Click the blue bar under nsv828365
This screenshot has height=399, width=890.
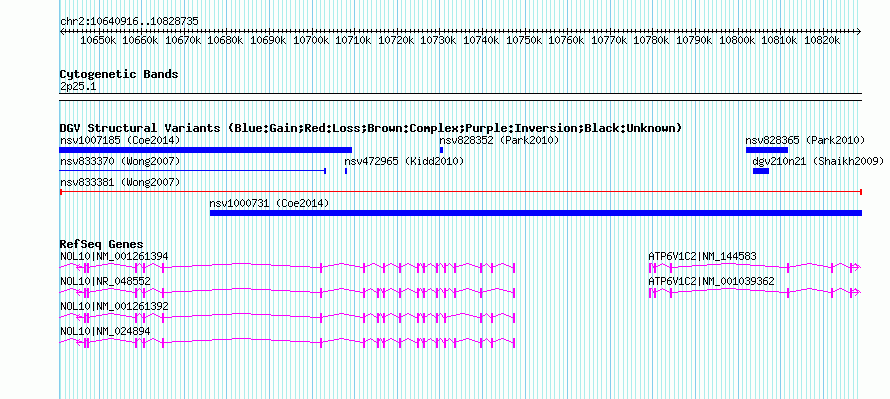766,150
